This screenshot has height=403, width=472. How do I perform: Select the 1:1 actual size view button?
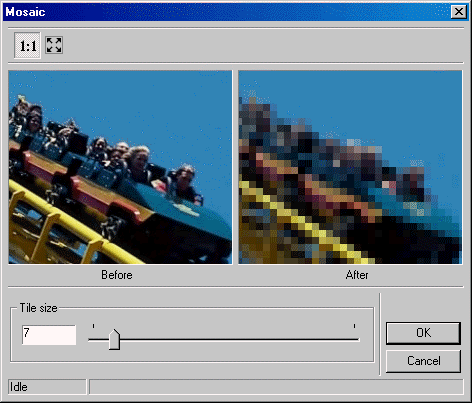(27, 45)
